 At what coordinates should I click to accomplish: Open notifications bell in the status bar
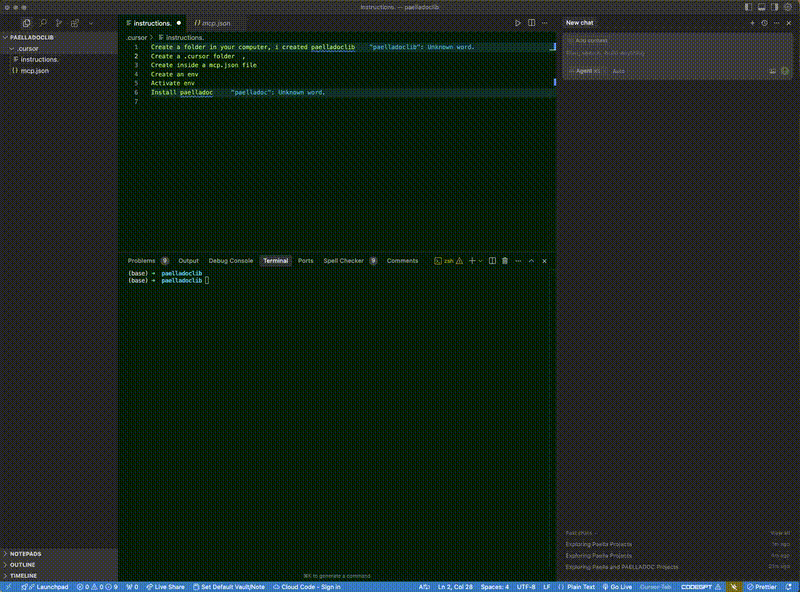point(735,586)
